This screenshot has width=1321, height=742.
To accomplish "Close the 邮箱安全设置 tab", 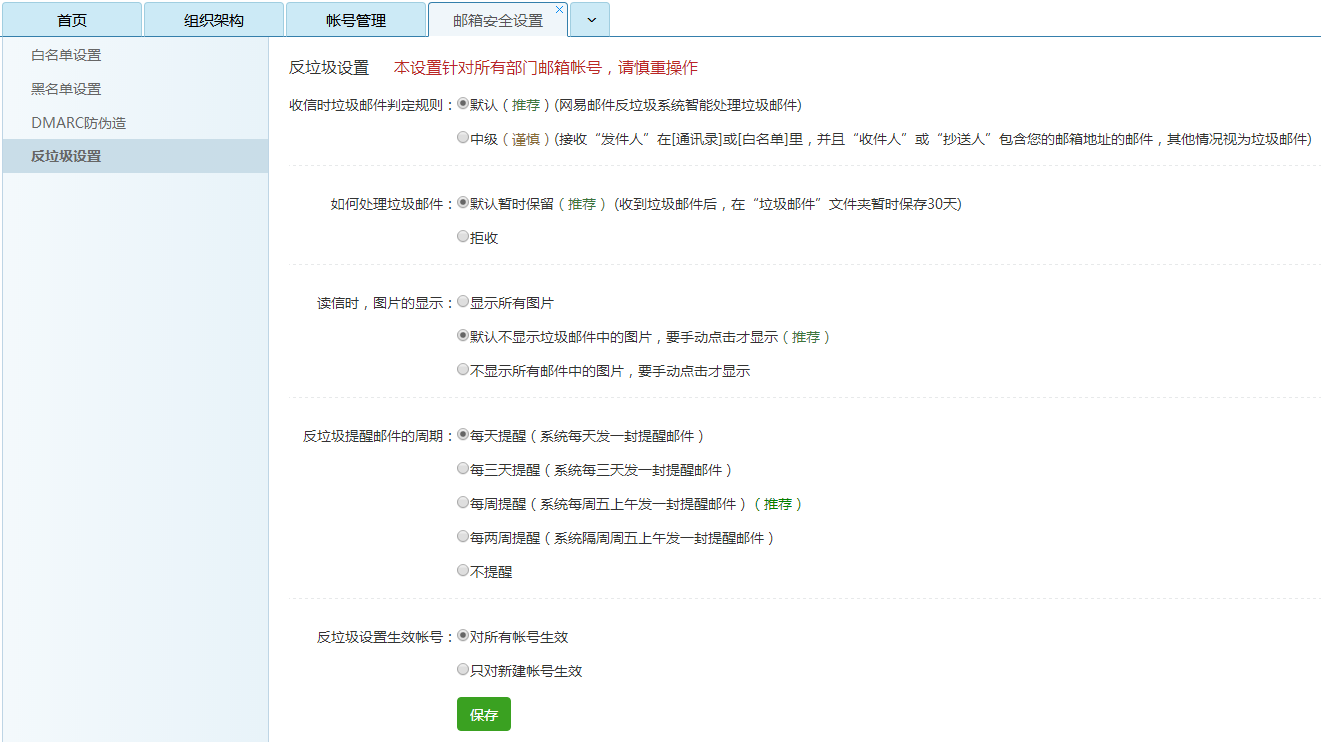I will coord(559,7).
